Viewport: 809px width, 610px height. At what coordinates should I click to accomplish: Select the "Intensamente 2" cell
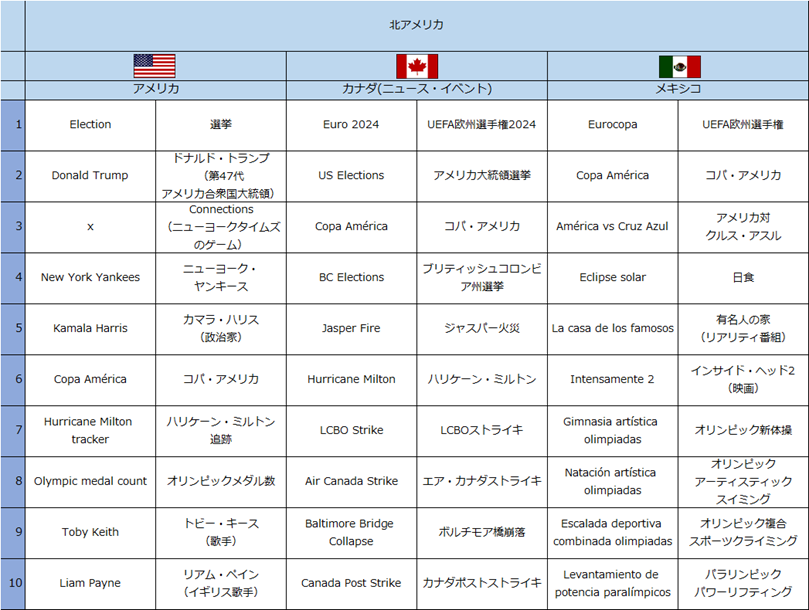(612, 379)
